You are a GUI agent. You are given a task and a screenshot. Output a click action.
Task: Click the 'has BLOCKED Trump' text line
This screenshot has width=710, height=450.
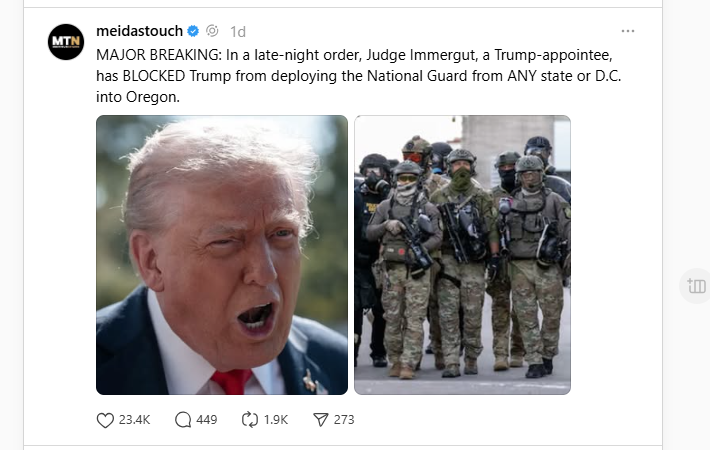[359, 76]
